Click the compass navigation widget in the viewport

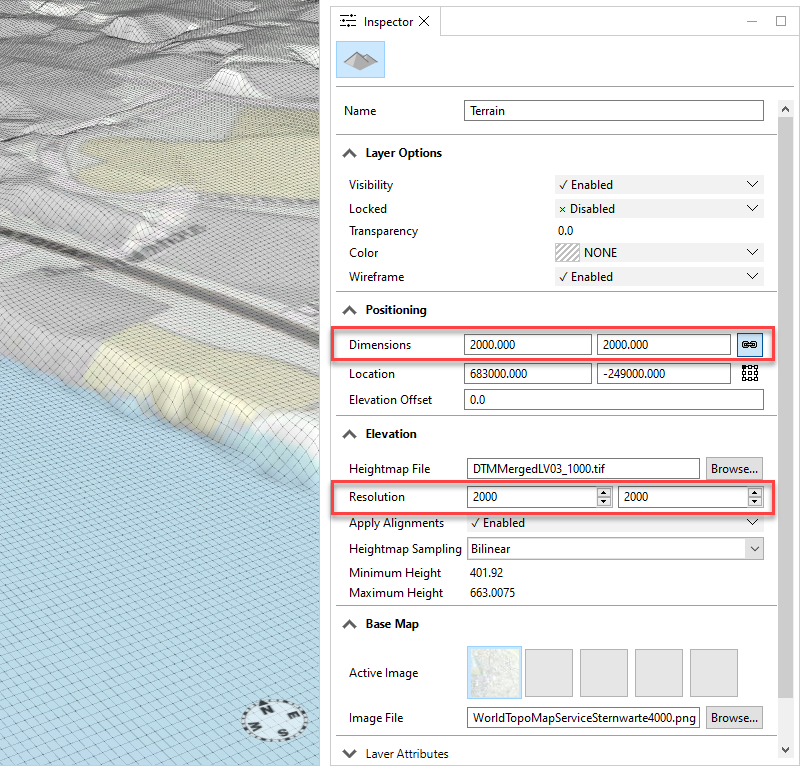274,720
